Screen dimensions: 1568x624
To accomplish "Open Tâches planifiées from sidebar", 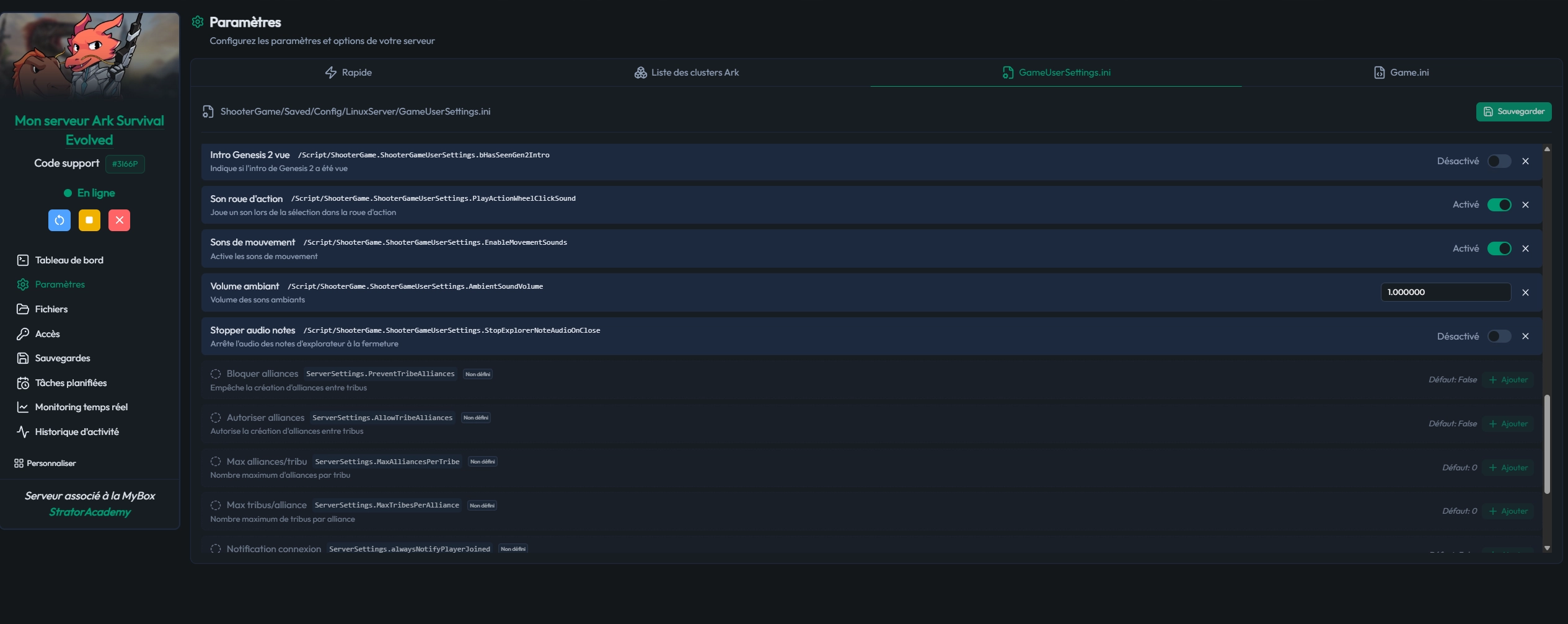I will tap(71, 383).
